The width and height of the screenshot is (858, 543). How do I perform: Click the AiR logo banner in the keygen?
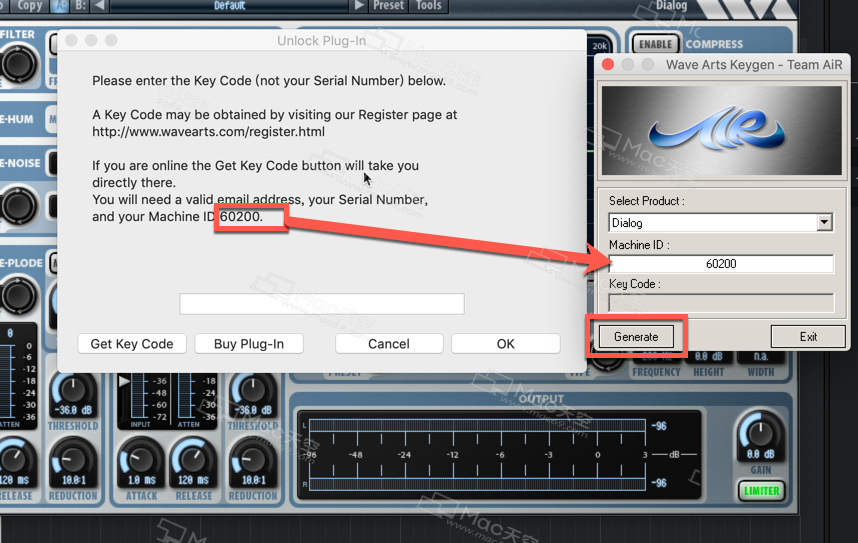click(722, 130)
